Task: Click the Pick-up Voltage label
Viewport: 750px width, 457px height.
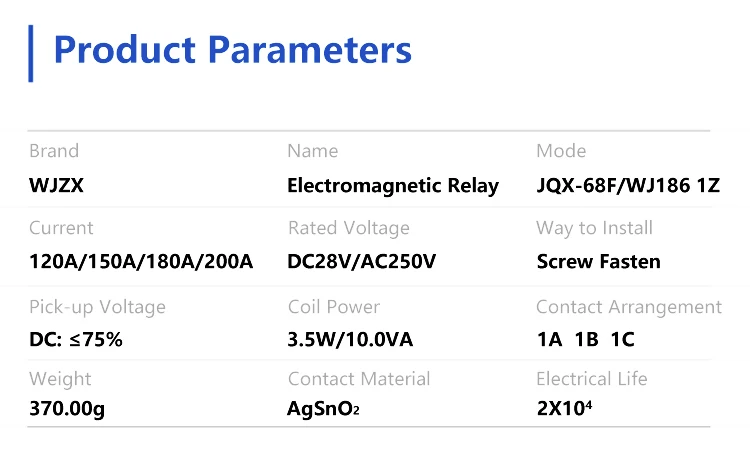Action: [97, 307]
